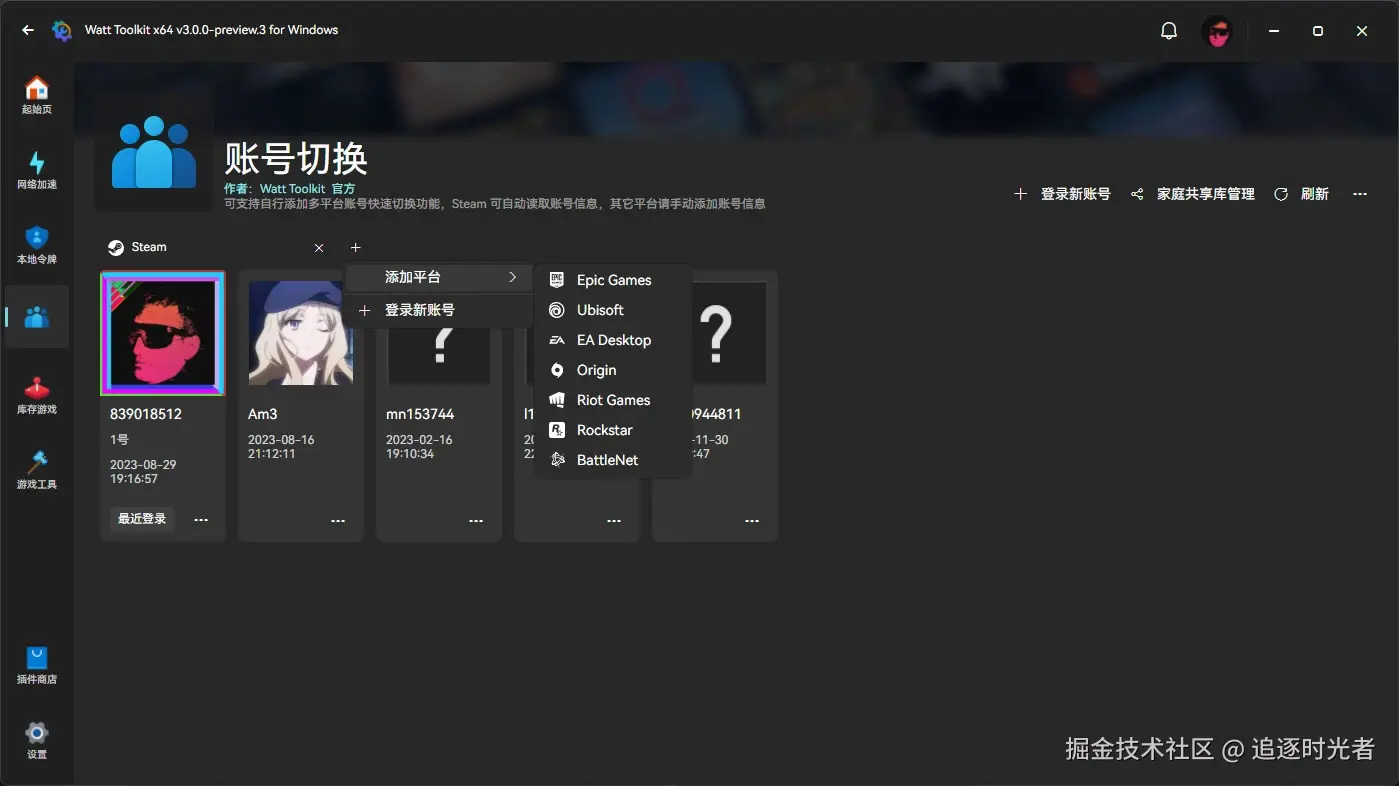1399x786 pixels.
Task: Open 设置 settings
Action: [x=37, y=740]
